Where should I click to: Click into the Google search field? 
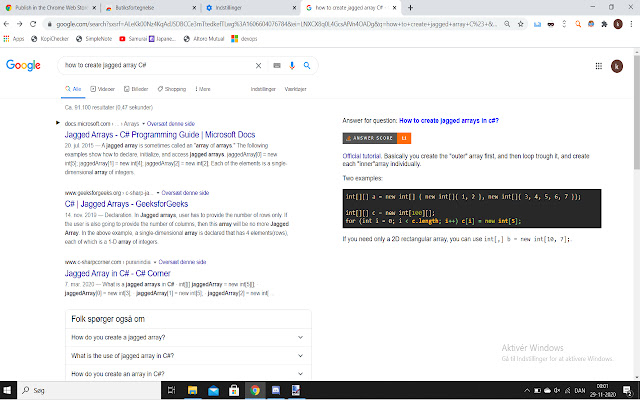157,65
